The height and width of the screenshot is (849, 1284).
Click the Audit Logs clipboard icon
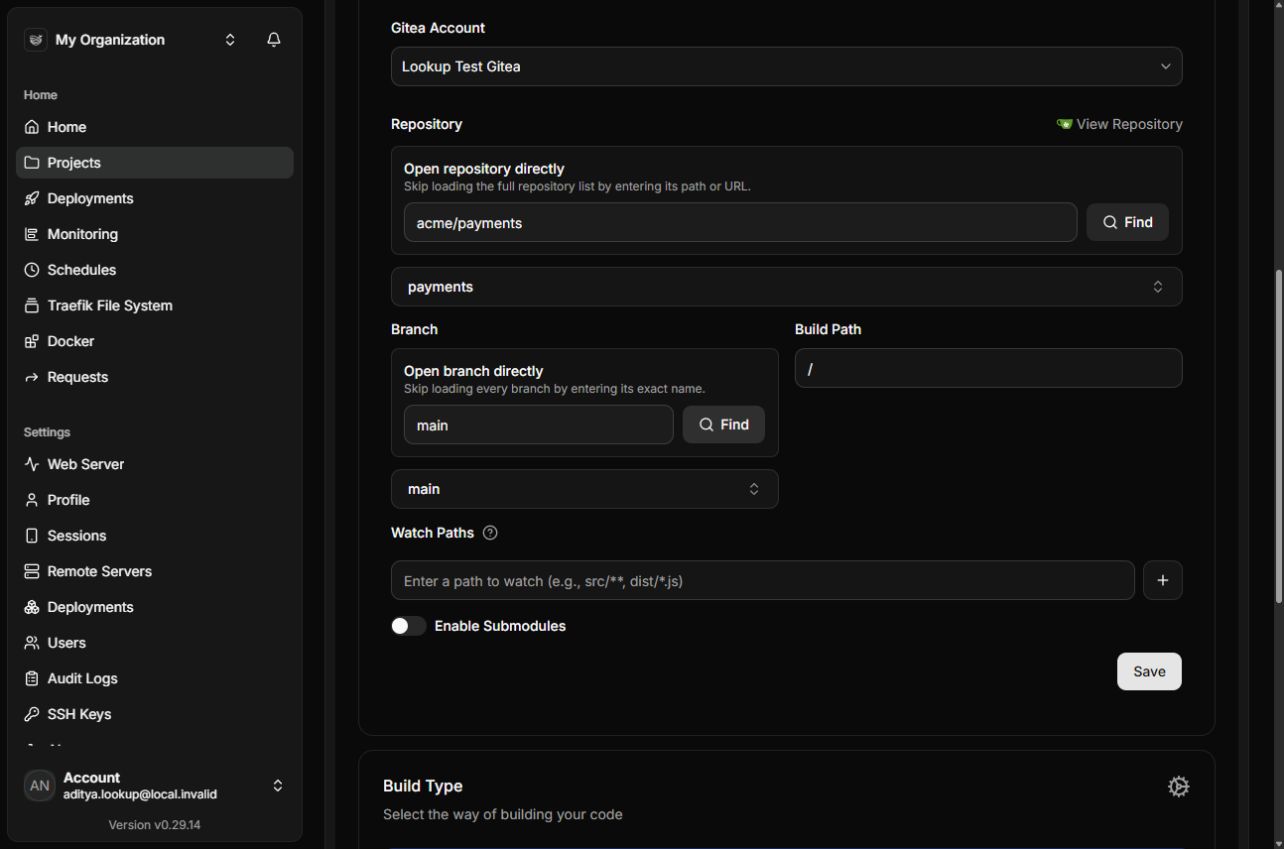[x=32, y=678]
